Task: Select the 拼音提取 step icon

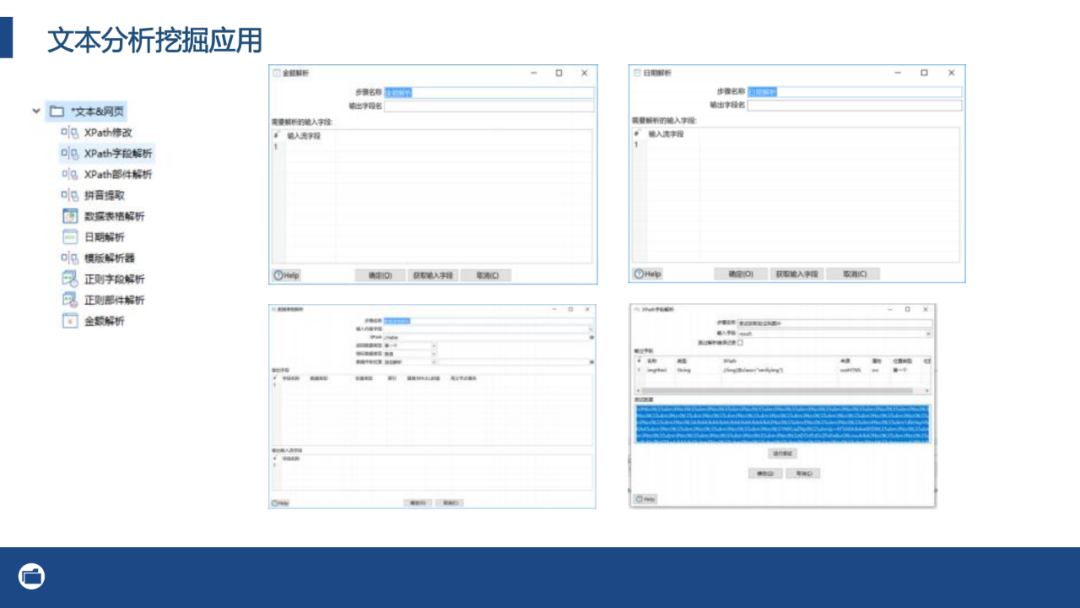Action: point(70,195)
